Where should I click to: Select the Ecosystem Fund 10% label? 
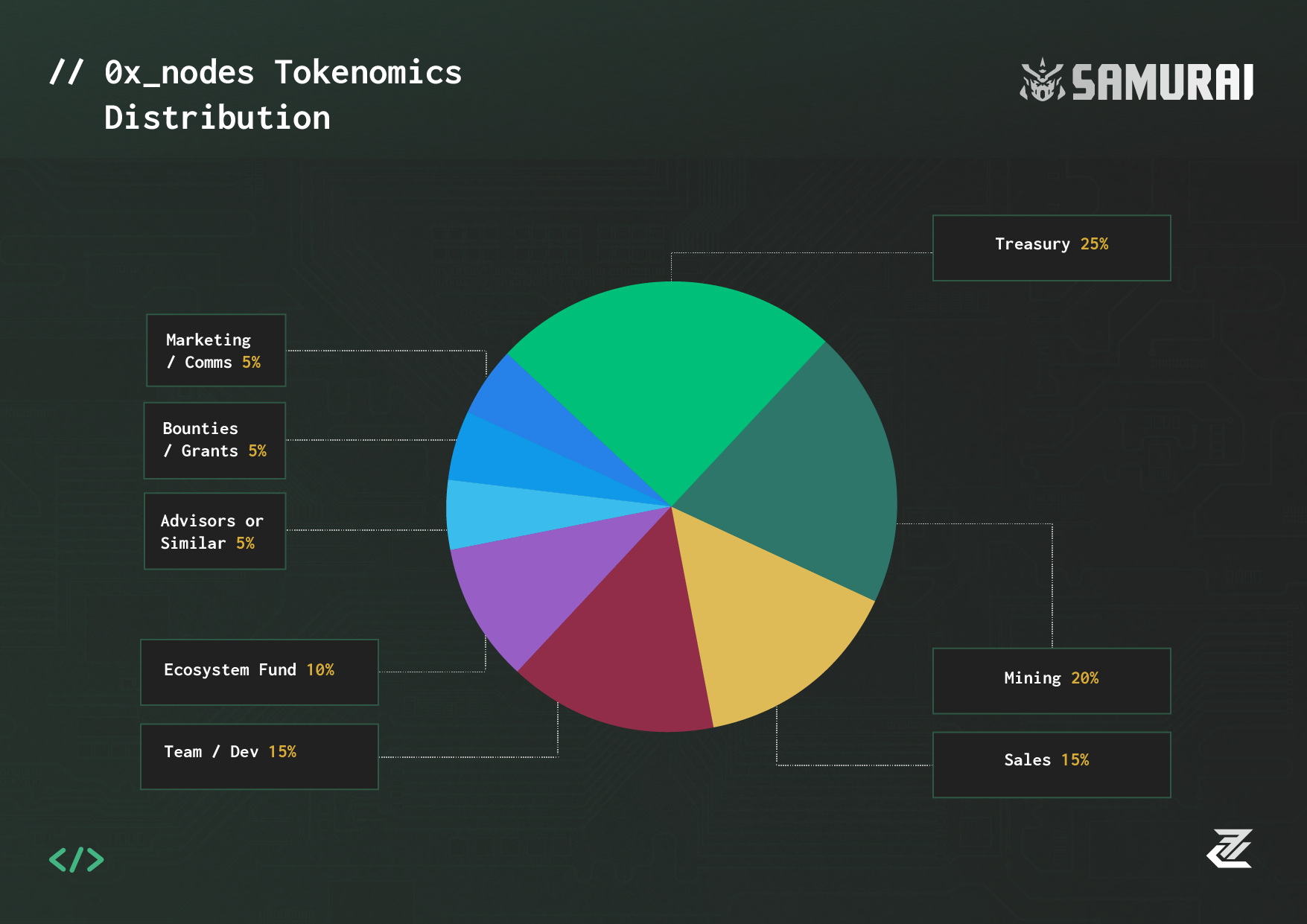[x=259, y=672]
